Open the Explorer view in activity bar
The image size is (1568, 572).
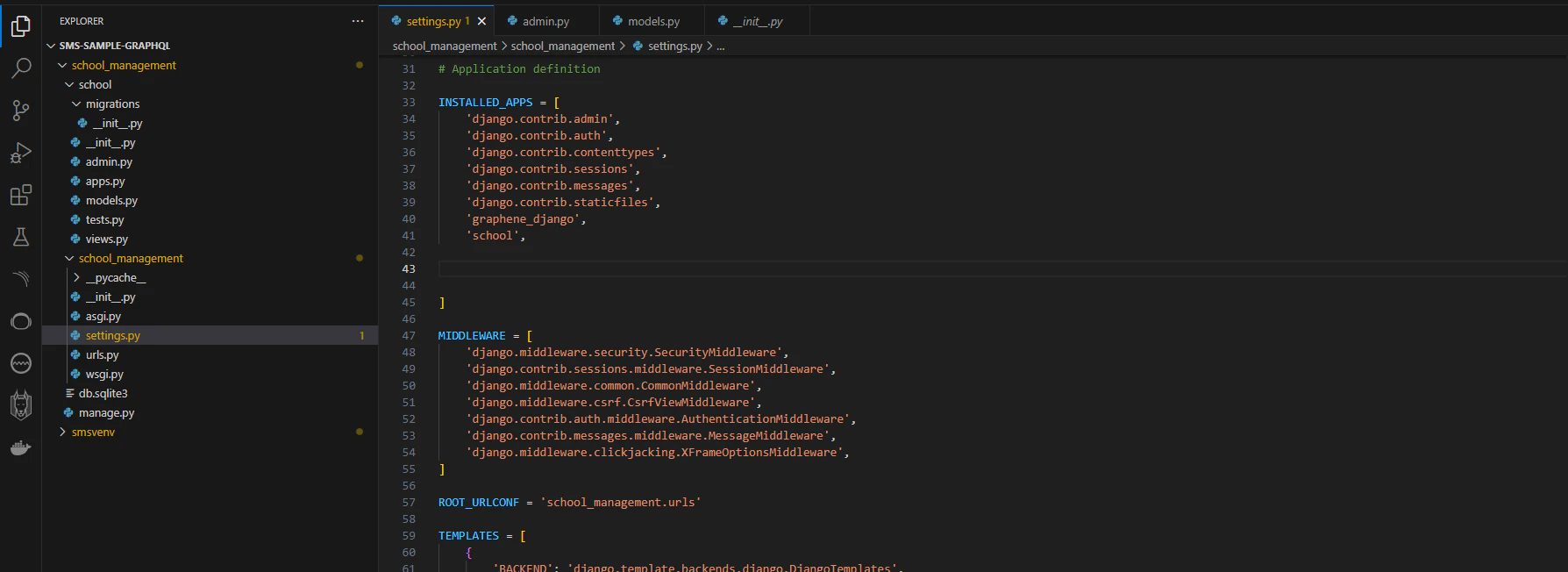click(x=21, y=26)
